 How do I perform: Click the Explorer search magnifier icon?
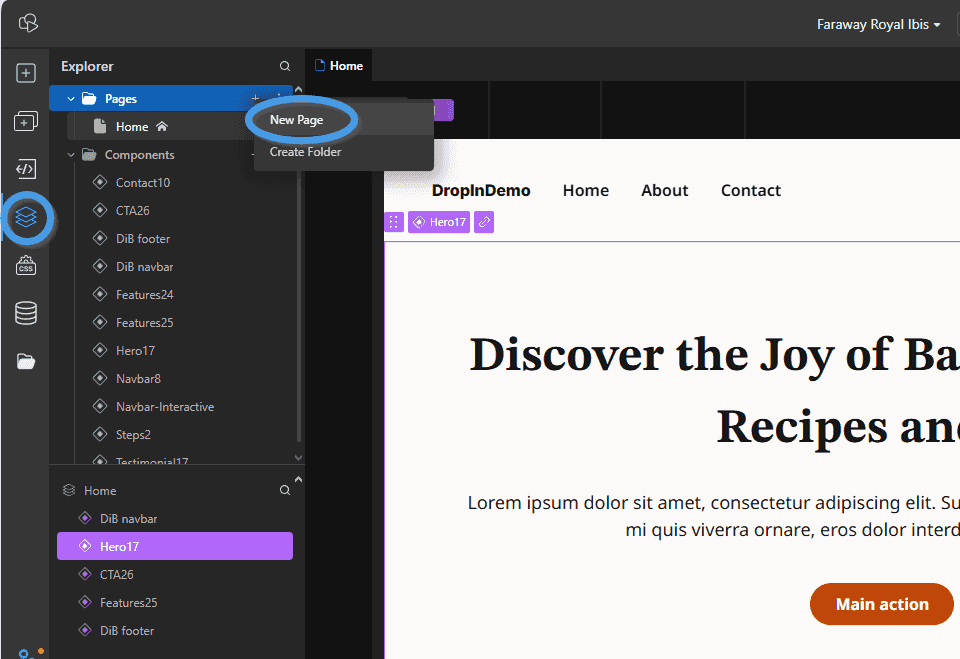(285, 66)
